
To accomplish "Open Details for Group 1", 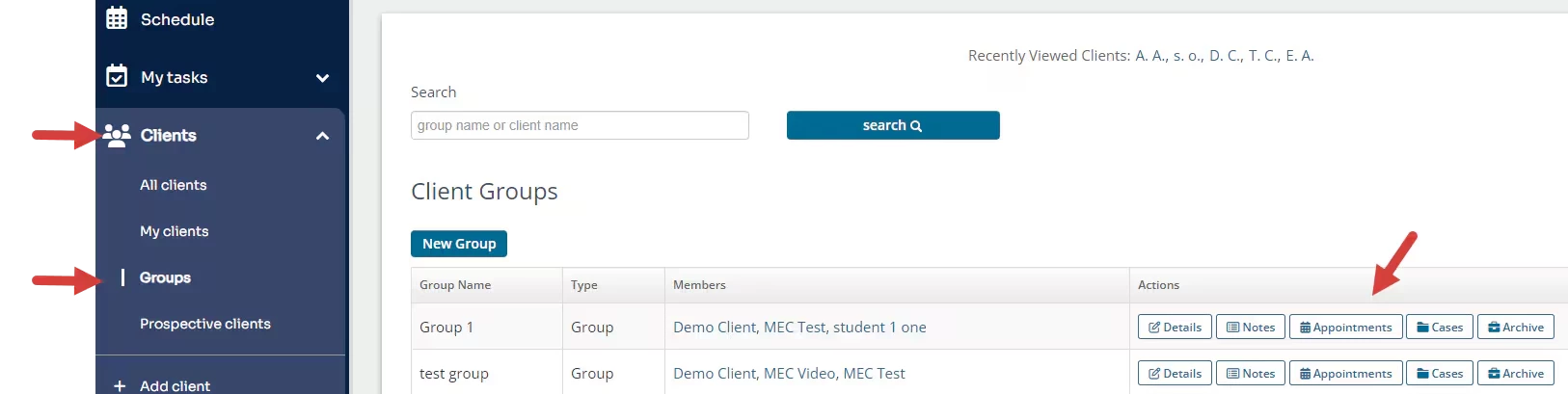I will point(1175,328).
